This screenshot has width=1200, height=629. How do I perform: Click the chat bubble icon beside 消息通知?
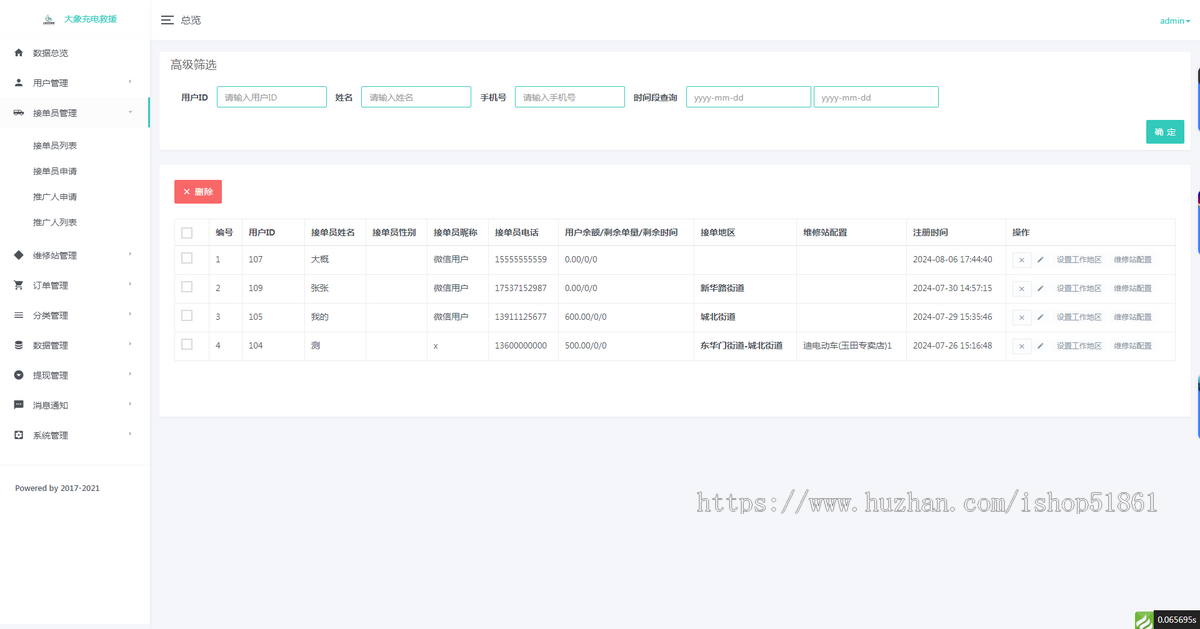19,405
